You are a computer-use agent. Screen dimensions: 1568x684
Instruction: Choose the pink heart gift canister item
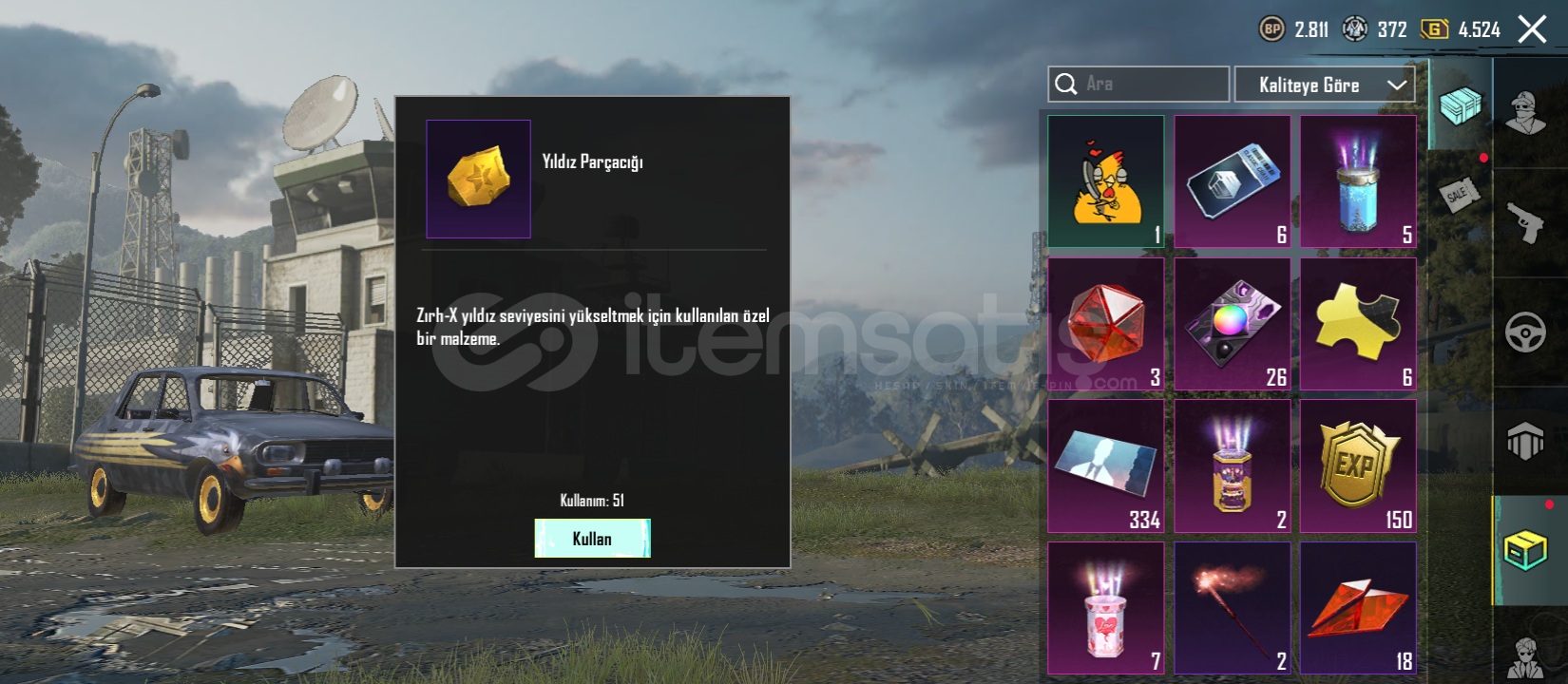(1106, 608)
